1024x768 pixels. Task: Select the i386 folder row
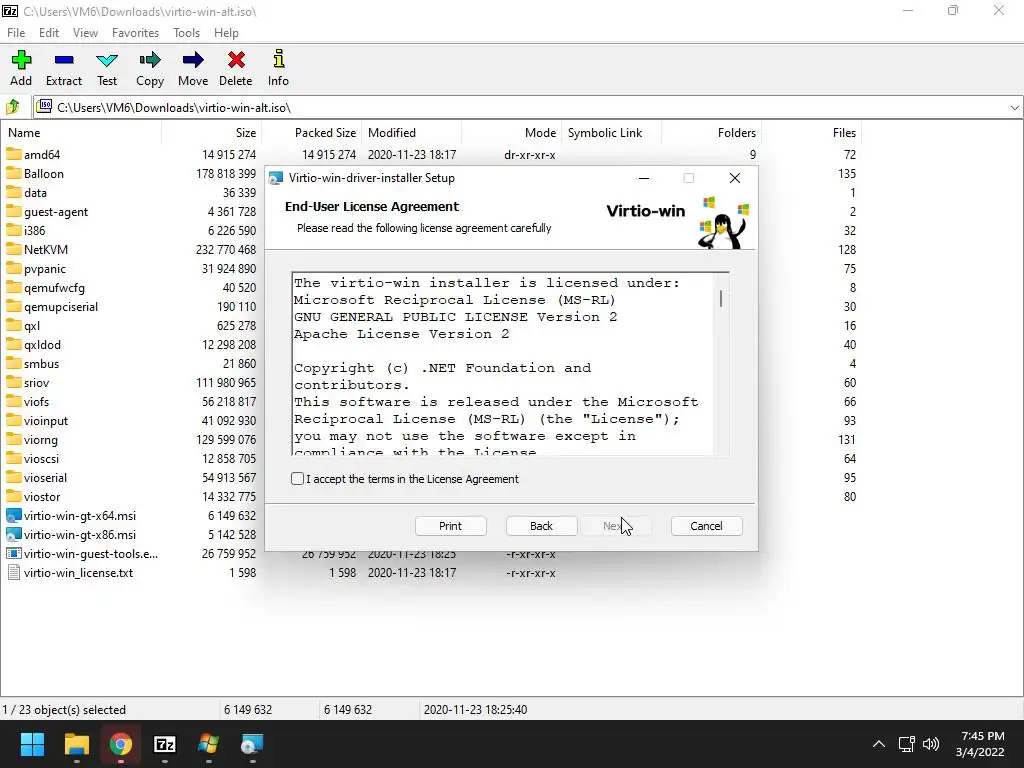coord(132,230)
